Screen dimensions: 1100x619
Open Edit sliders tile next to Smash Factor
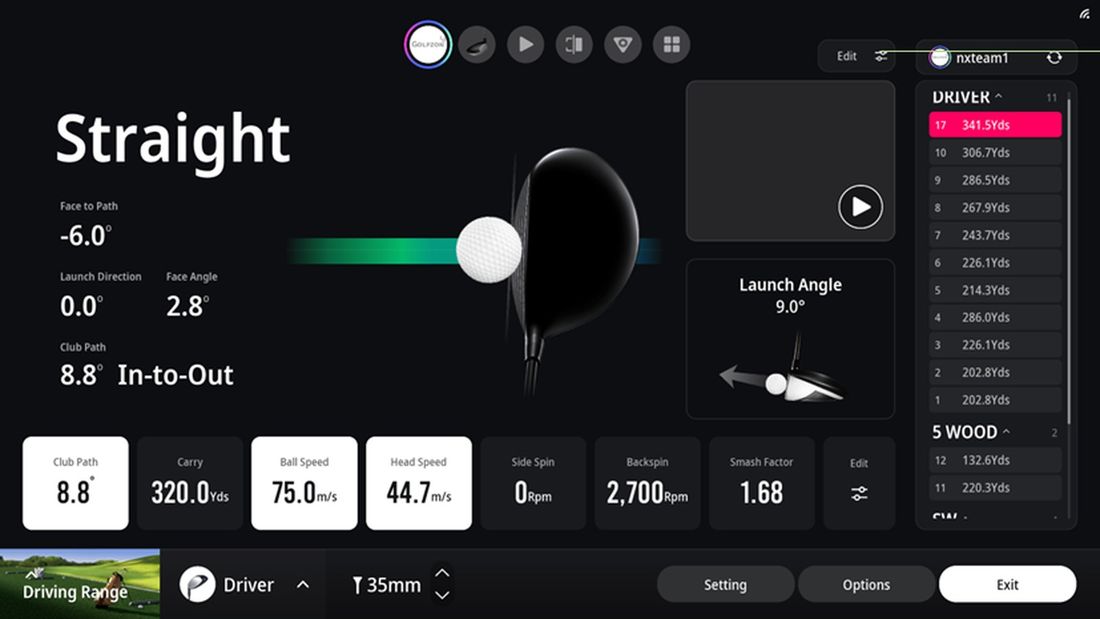pos(859,483)
